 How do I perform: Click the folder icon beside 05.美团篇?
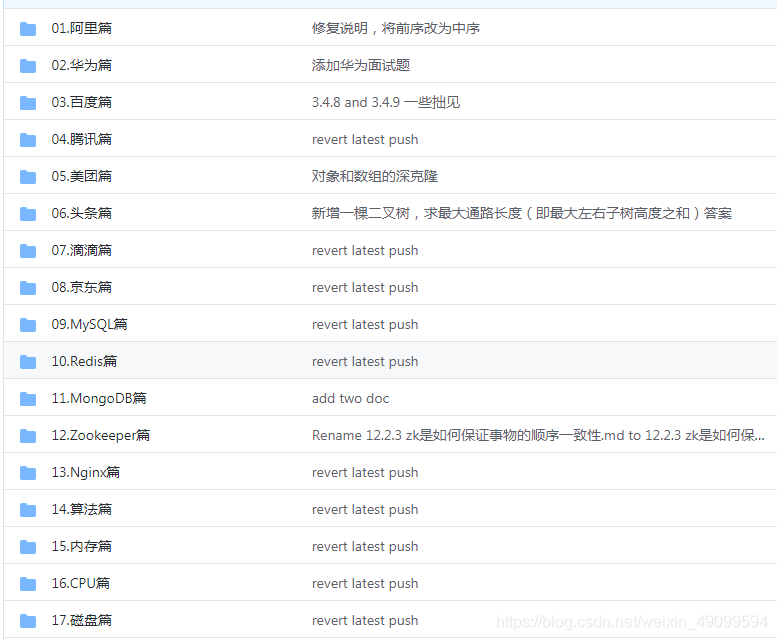click(x=28, y=177)
